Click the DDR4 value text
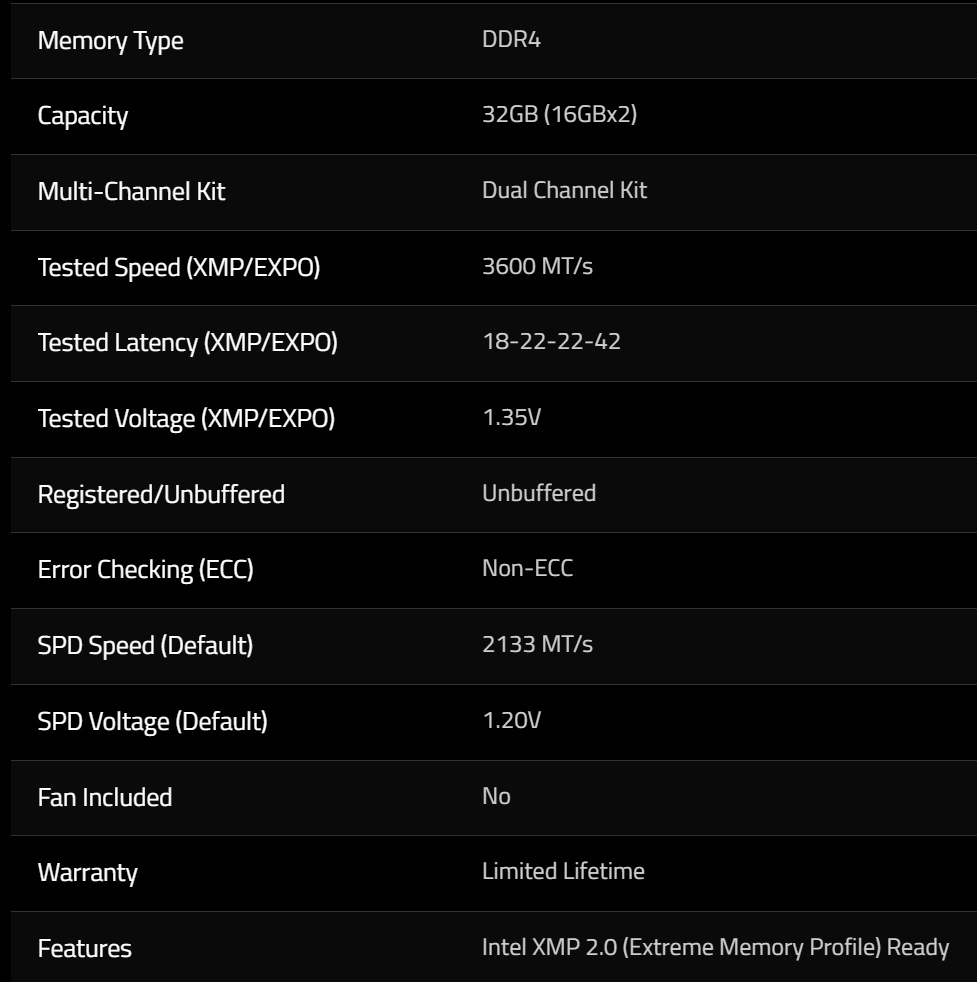Screen dimensions: 977x982 (511, 41)
